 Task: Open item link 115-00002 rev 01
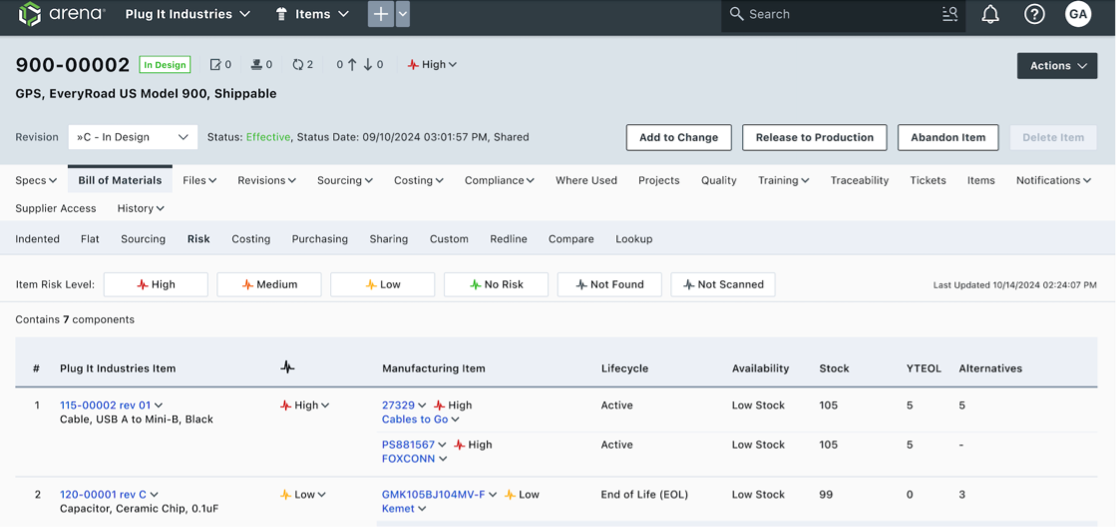106,405
